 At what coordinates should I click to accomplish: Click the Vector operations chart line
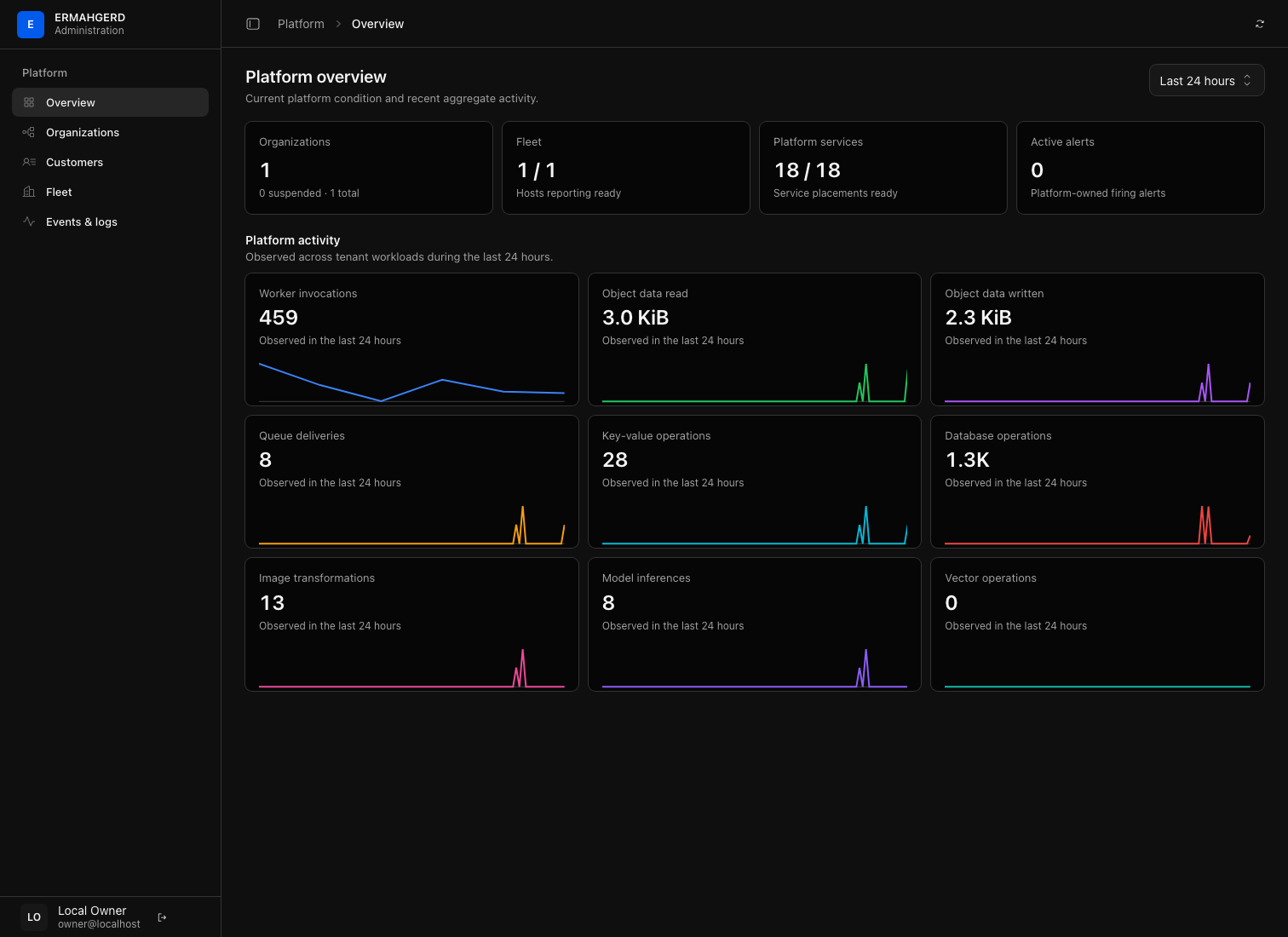[x=1097, y=686]
